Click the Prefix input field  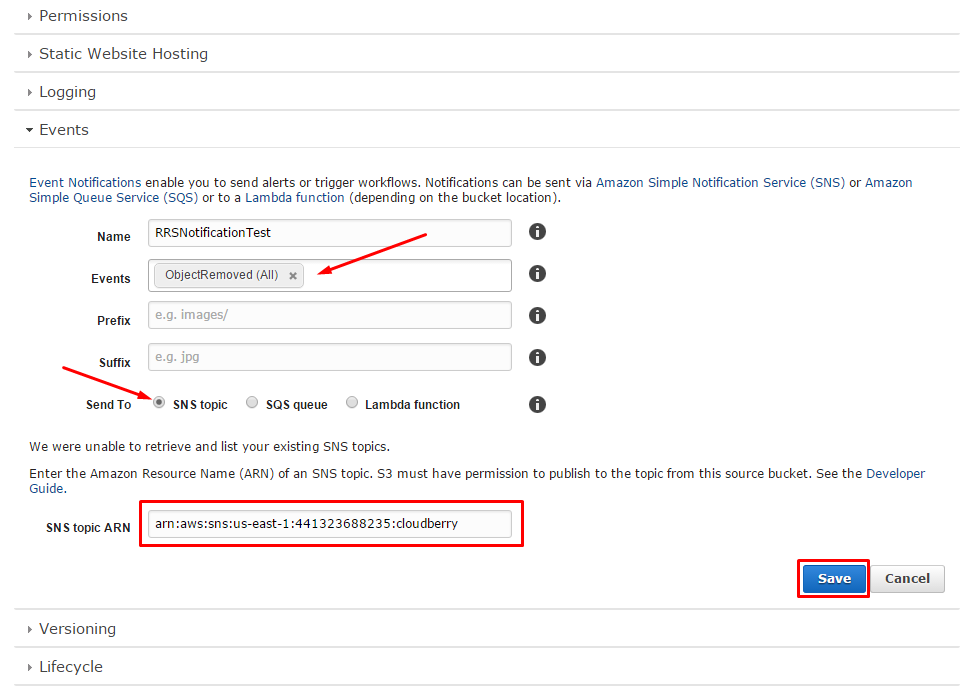click(330, 315)
